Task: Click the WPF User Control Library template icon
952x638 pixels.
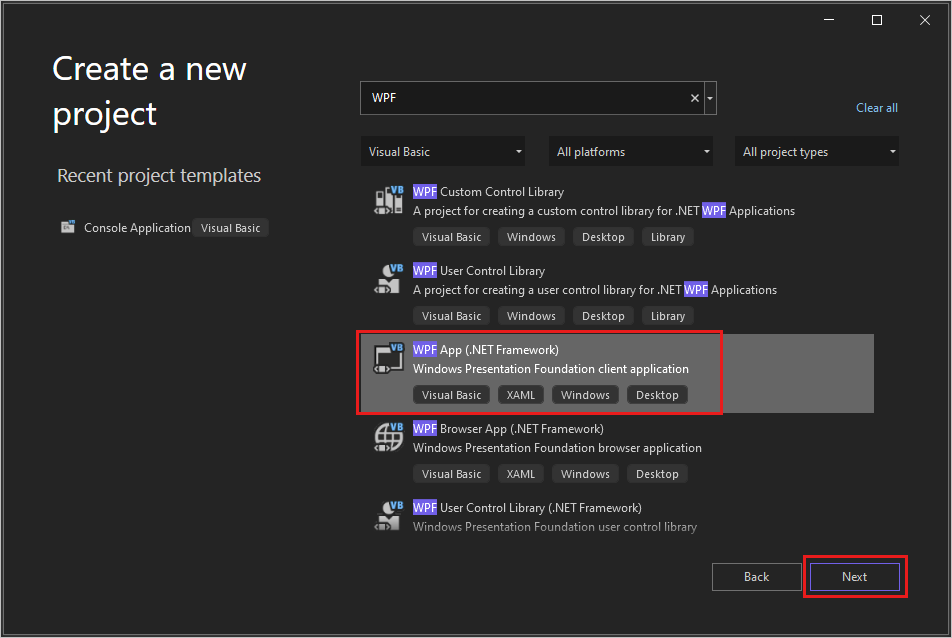Action: tap(388, 279)
